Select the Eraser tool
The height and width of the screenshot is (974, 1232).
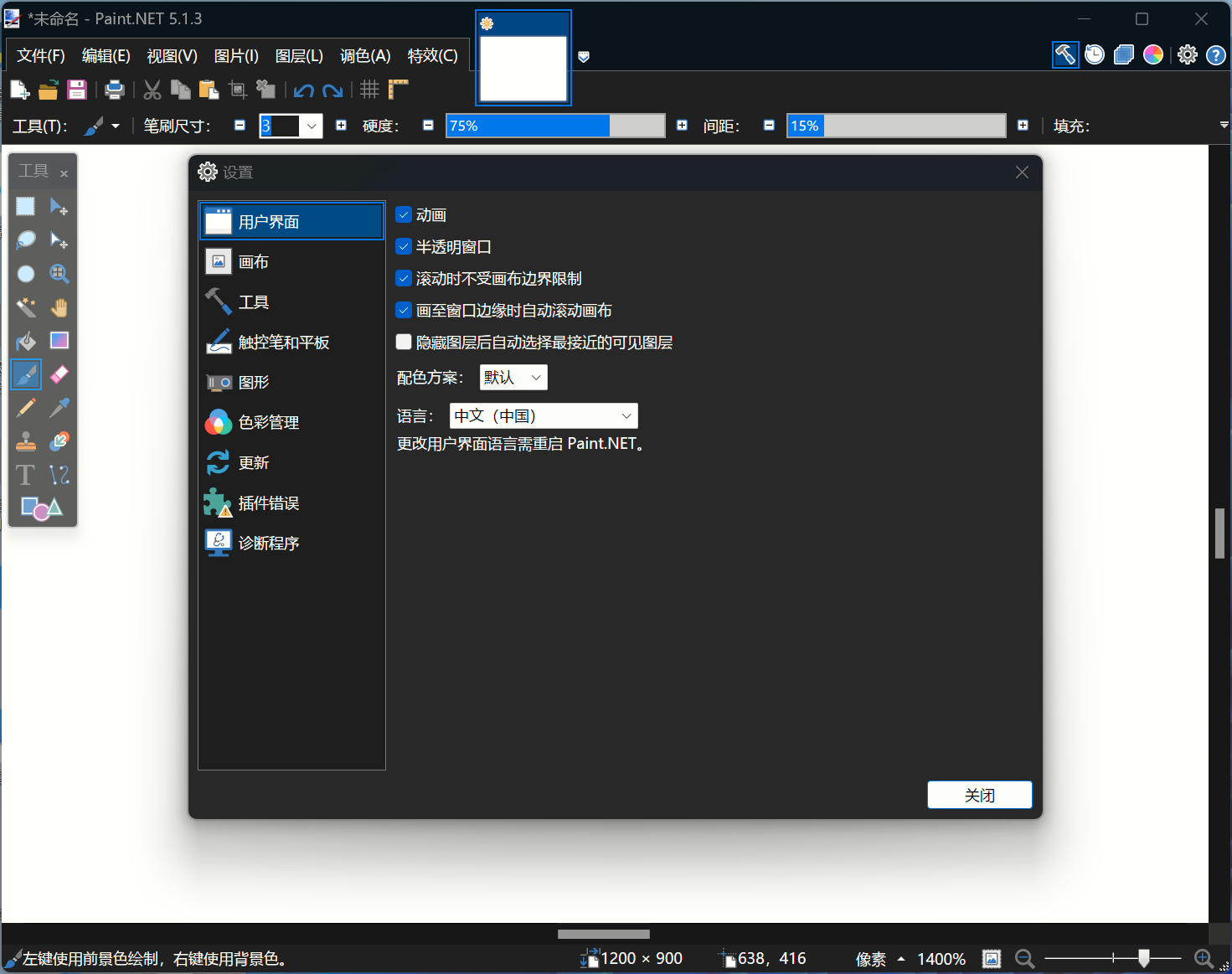pyautogui.click(x=59, y=374)
